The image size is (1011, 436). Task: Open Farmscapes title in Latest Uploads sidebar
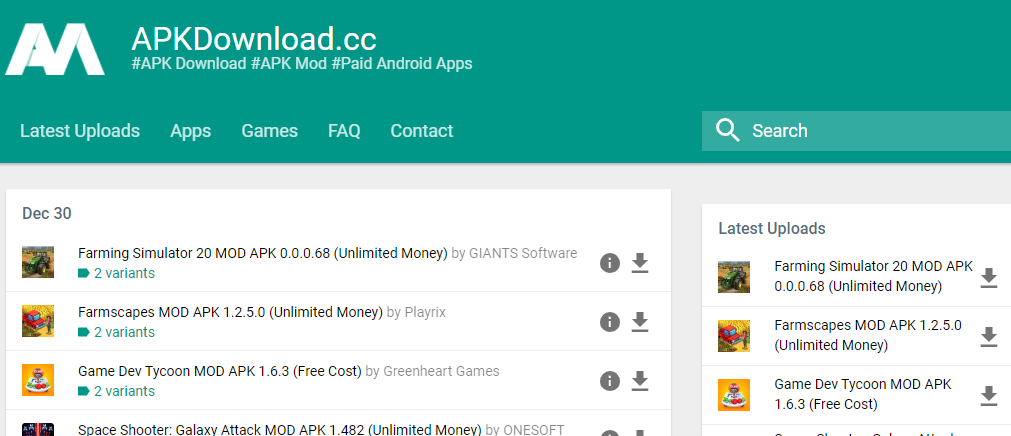pyautogui.click(x=868, y=335)
